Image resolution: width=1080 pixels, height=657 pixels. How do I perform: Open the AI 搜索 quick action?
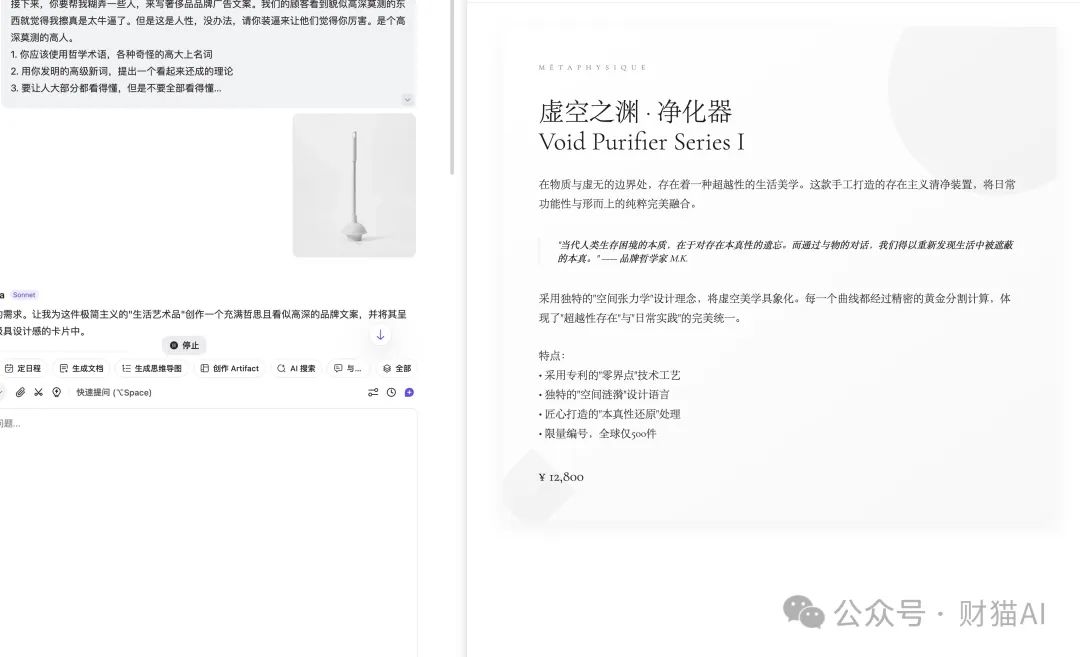point(296,368)
